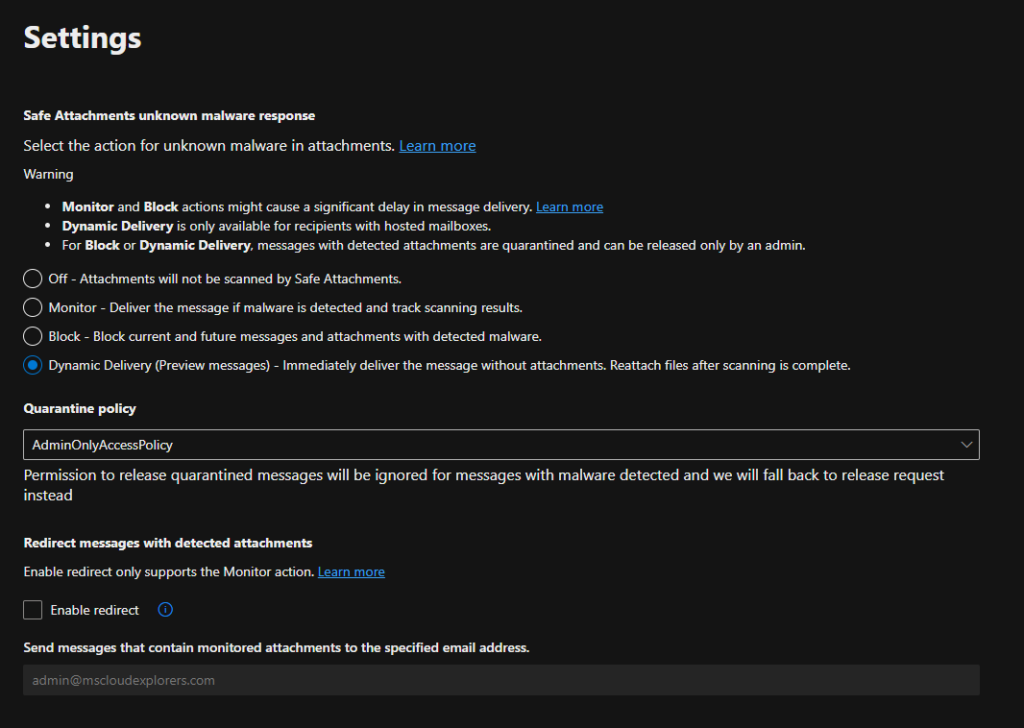This screenshot has width=1024, height=728.
Task: Select the Off radio button circle
Action: tap(33, 279)
